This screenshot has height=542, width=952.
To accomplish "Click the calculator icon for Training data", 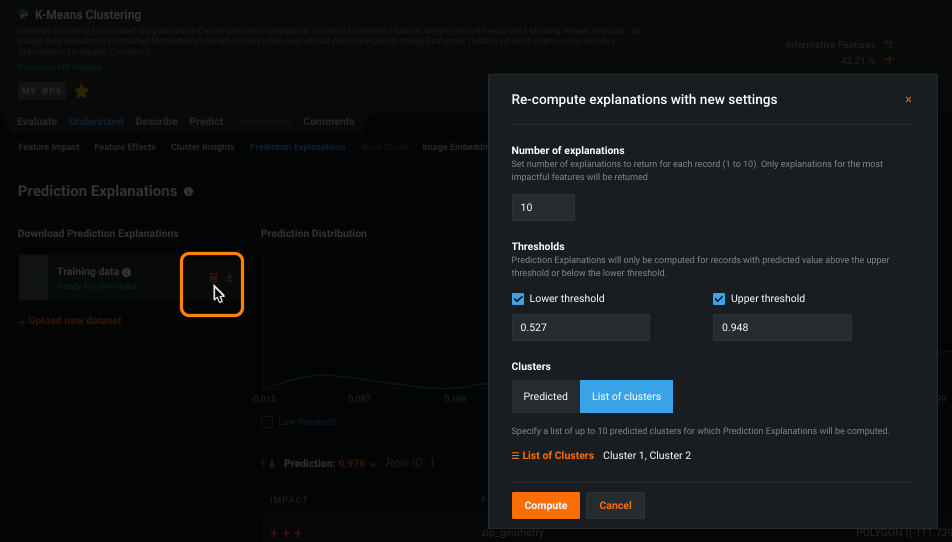I will coord(213,277).
